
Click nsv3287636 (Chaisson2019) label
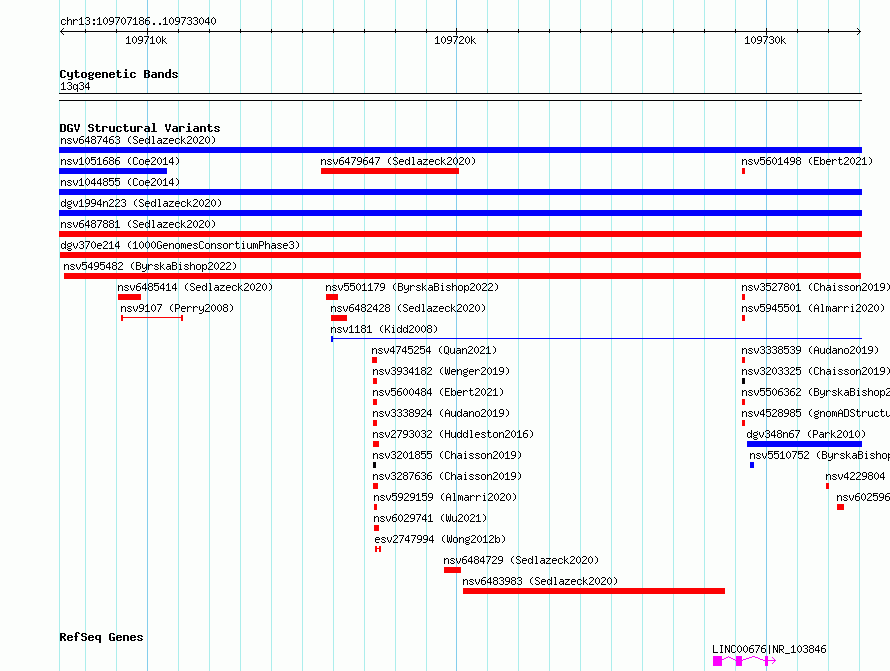point(447,476)
